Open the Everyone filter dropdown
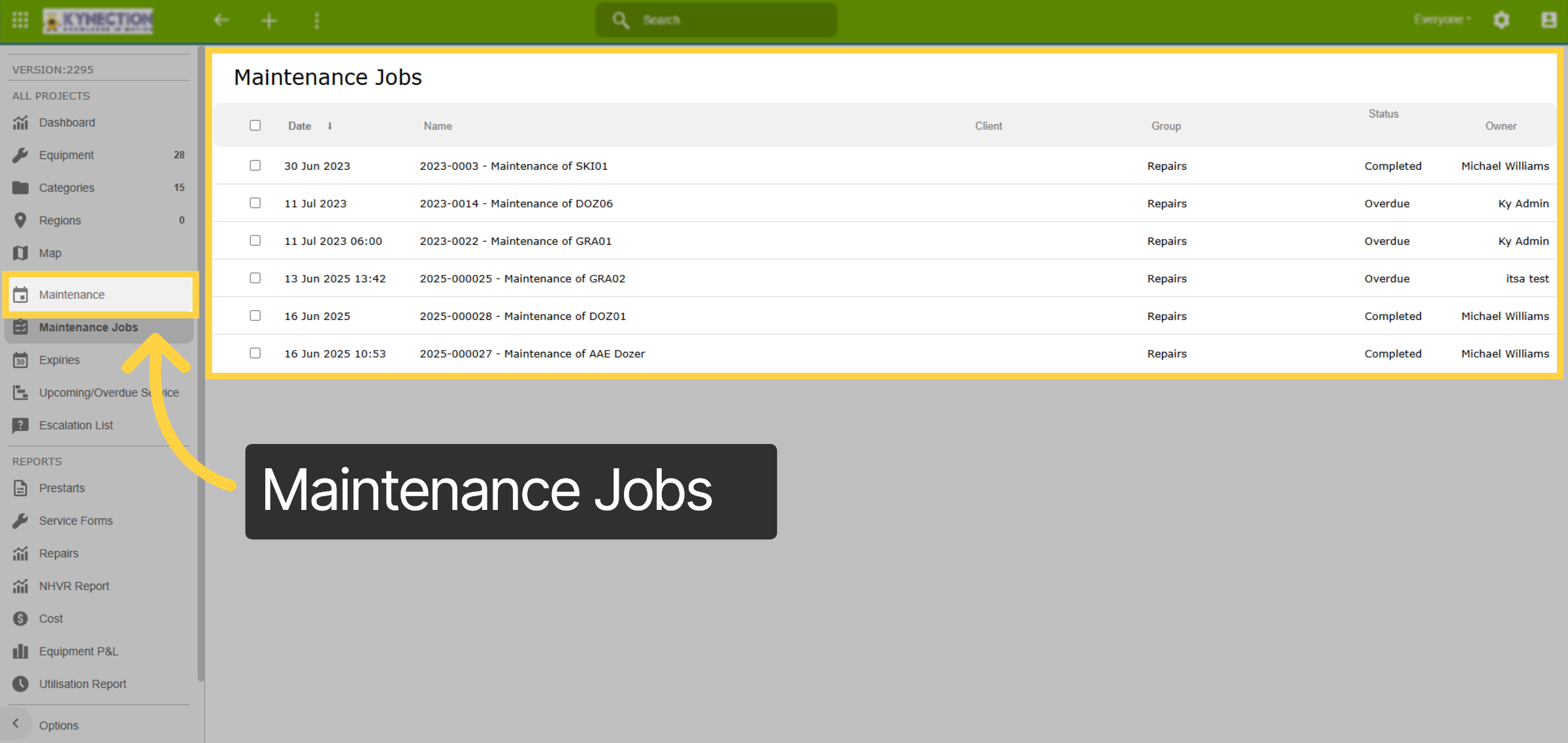This screenshot has width=1568, height=743. point(1443,20)
